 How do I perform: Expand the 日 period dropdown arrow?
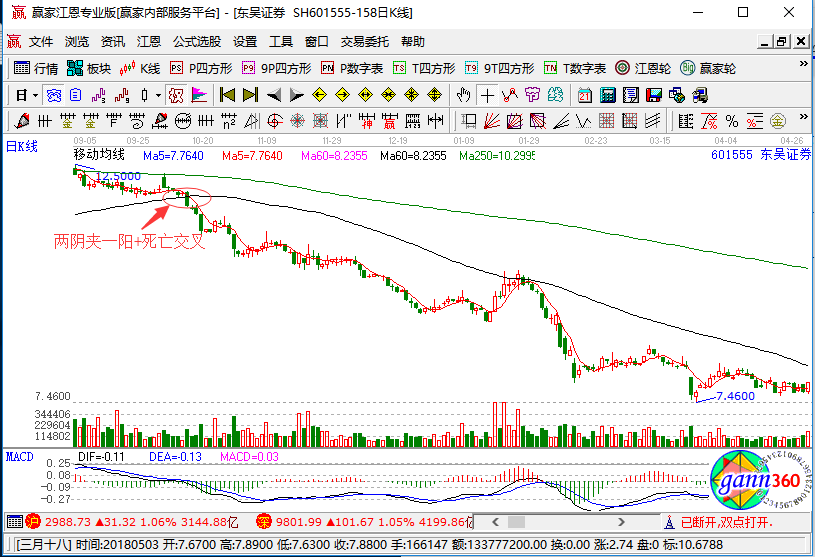click(x=35, y=96)
